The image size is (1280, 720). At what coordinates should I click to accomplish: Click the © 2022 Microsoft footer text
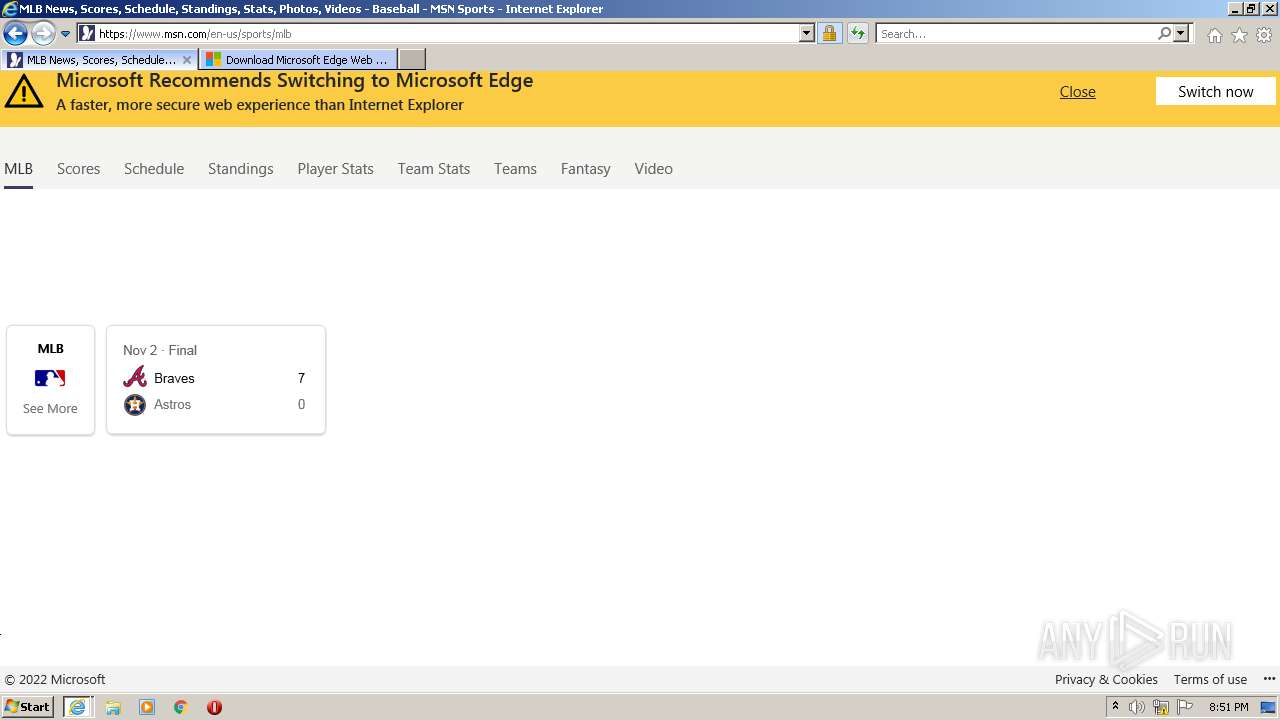[x=55, y=679]
